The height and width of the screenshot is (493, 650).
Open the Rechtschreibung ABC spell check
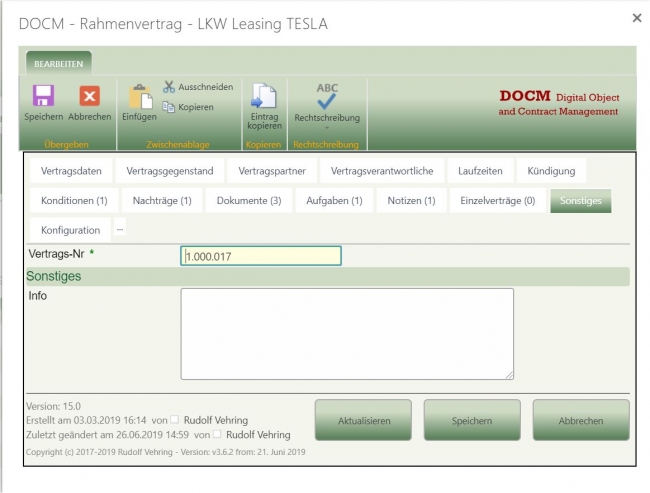pyautogui.click(x=327, y=96)
